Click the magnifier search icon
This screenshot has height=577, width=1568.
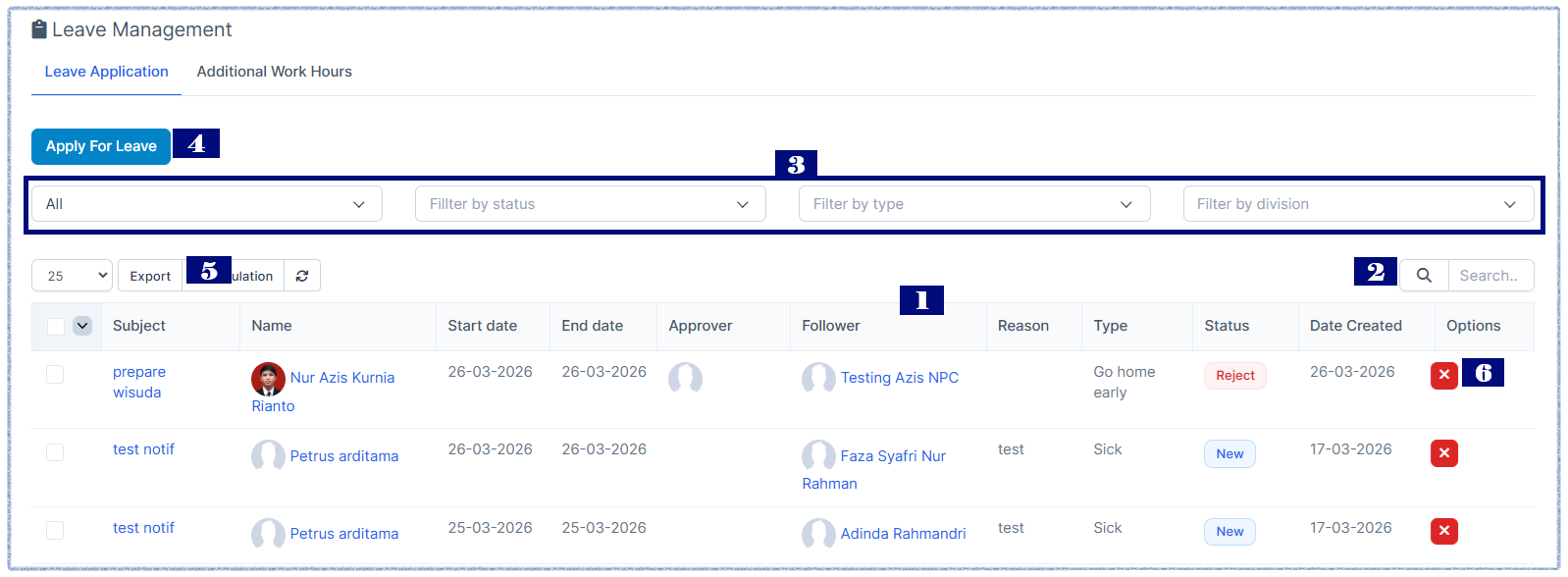1424,276
